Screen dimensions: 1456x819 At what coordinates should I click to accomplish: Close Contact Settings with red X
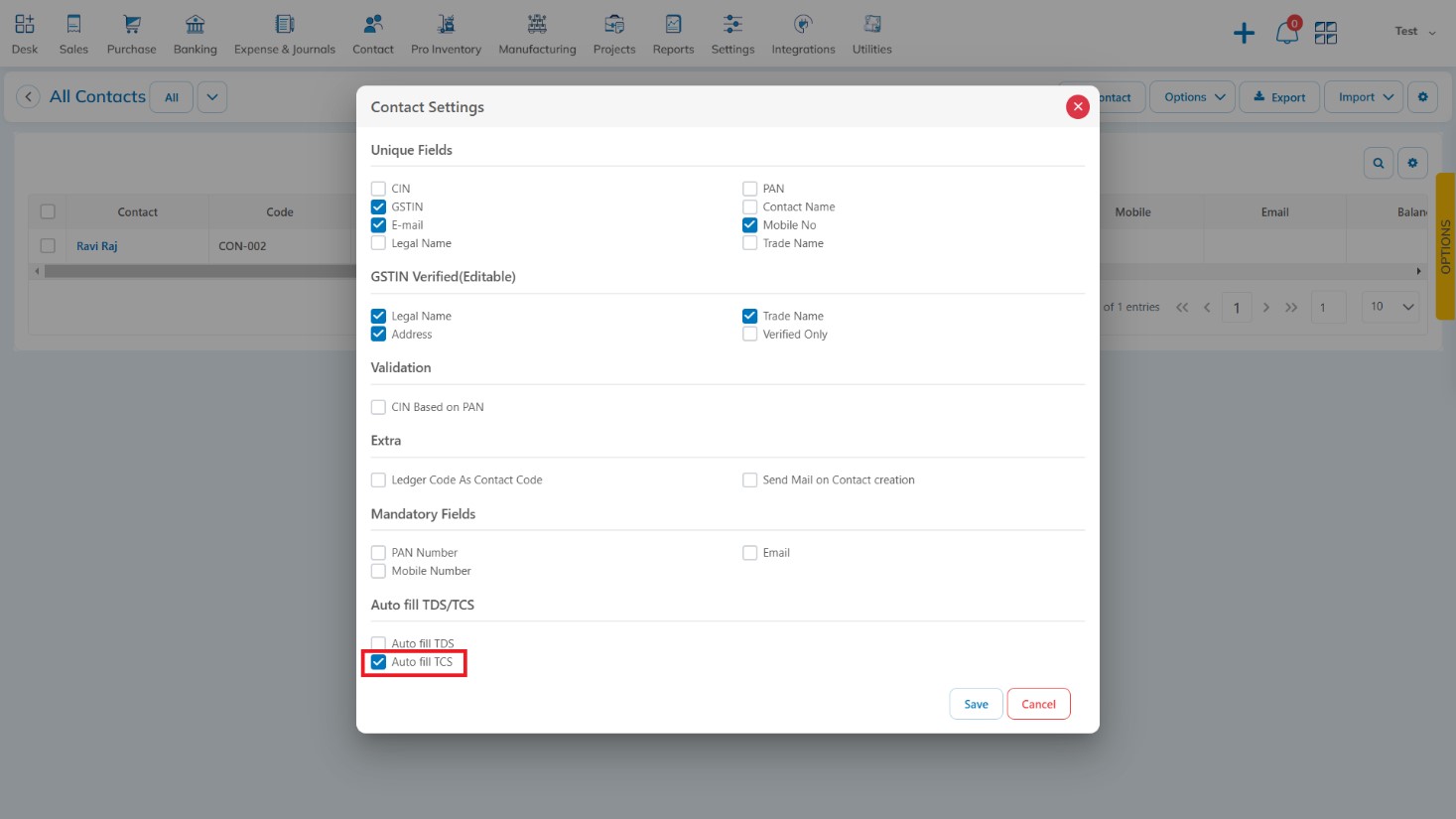(x=1078, y=107)
